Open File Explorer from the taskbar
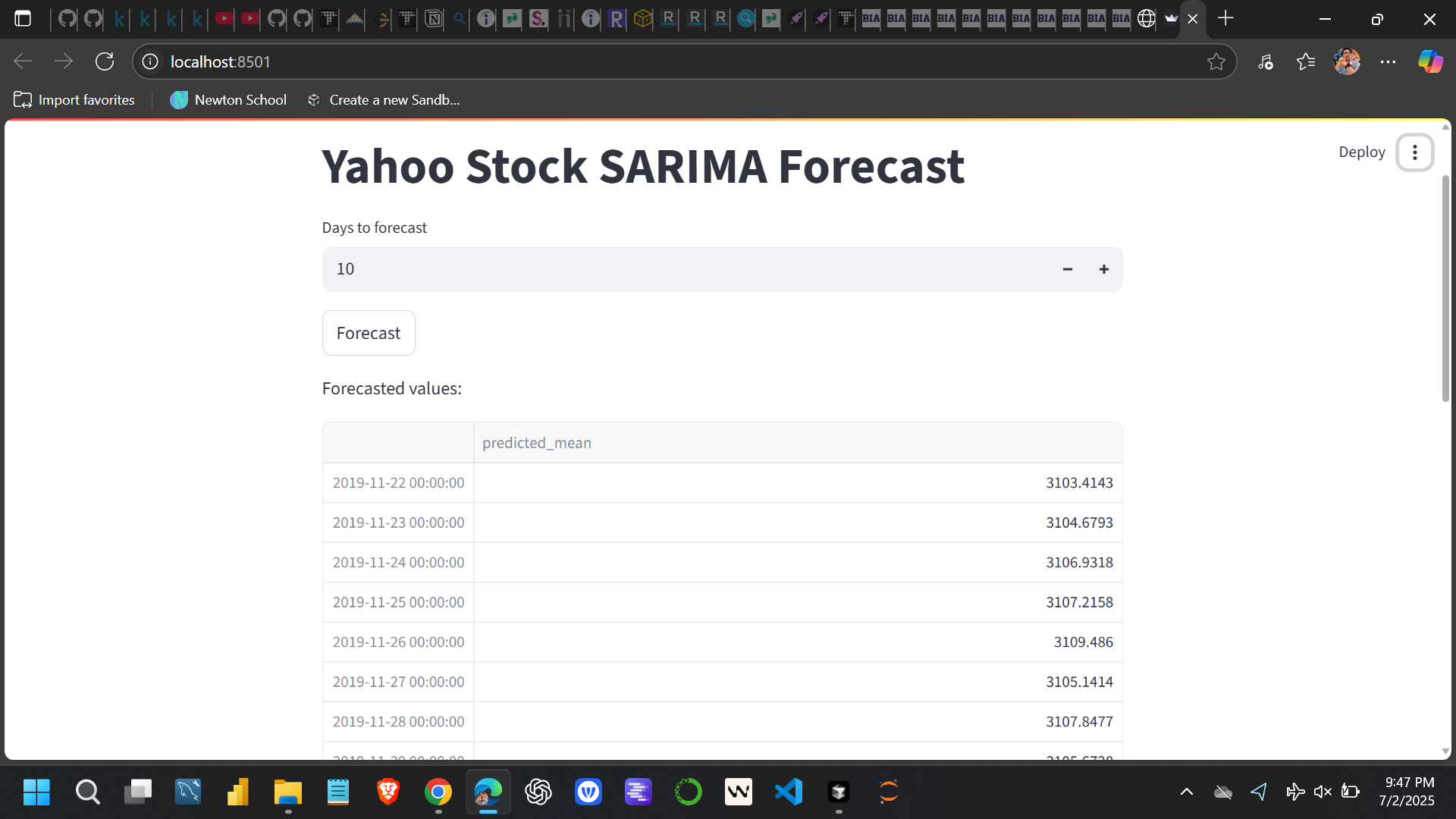The width and height of the screenshot is (1456, 819). pyautogui.click(x=287, y=792)
